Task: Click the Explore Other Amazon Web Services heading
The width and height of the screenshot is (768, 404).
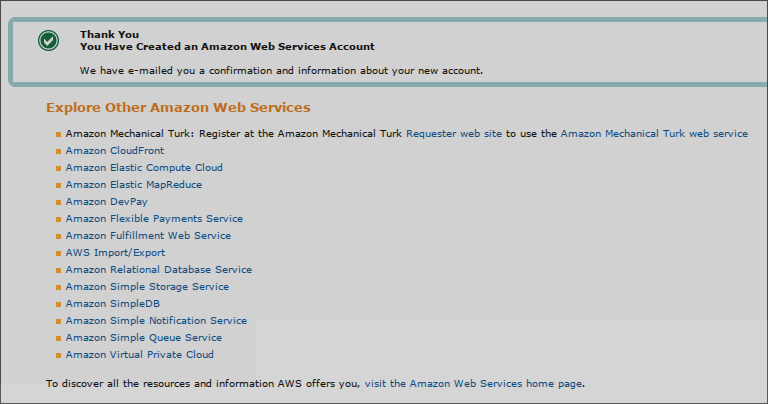Action: [x=178, y=108]
